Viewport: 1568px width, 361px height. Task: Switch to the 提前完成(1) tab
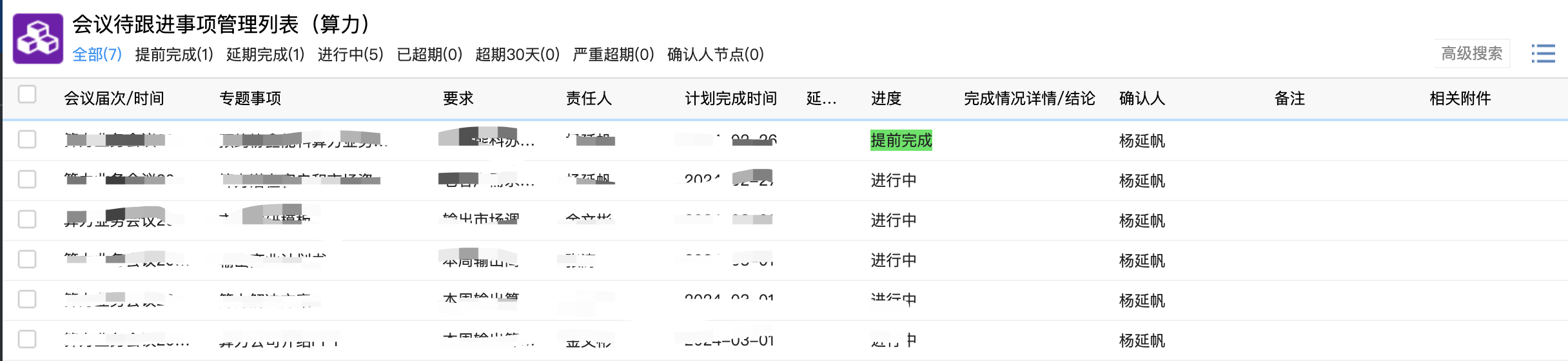coord(174,54)
